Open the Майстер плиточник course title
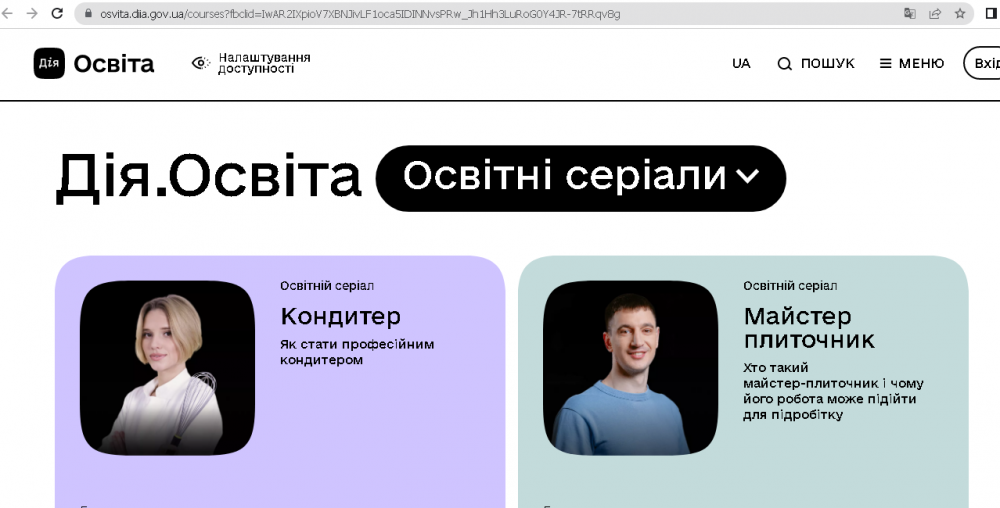The image size is (1000, 508). (808, 328)
